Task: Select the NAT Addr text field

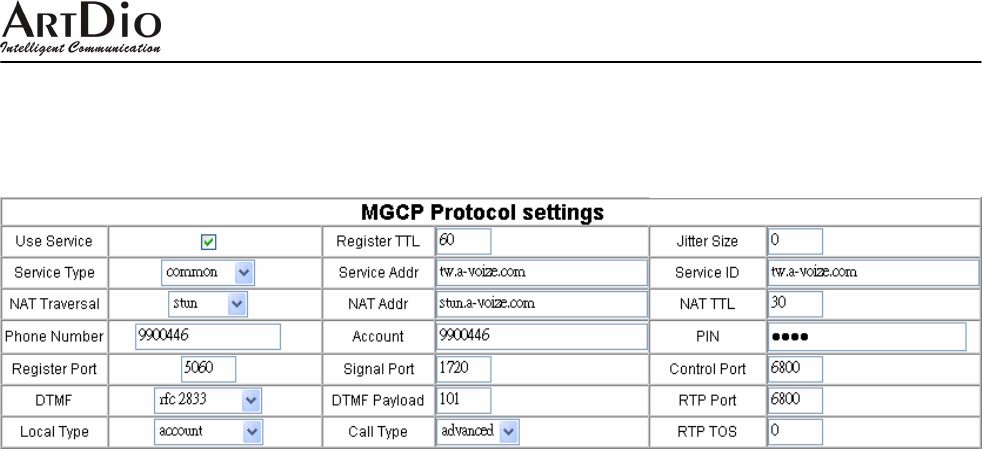Action: point(541,304)
